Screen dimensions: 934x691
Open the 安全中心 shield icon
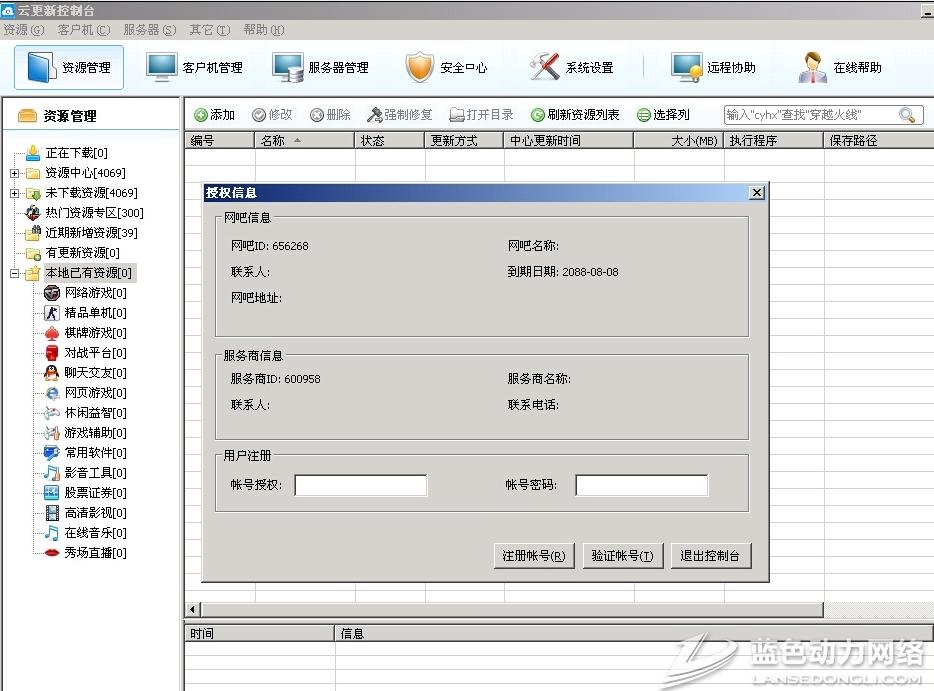(x=419, y=68)
